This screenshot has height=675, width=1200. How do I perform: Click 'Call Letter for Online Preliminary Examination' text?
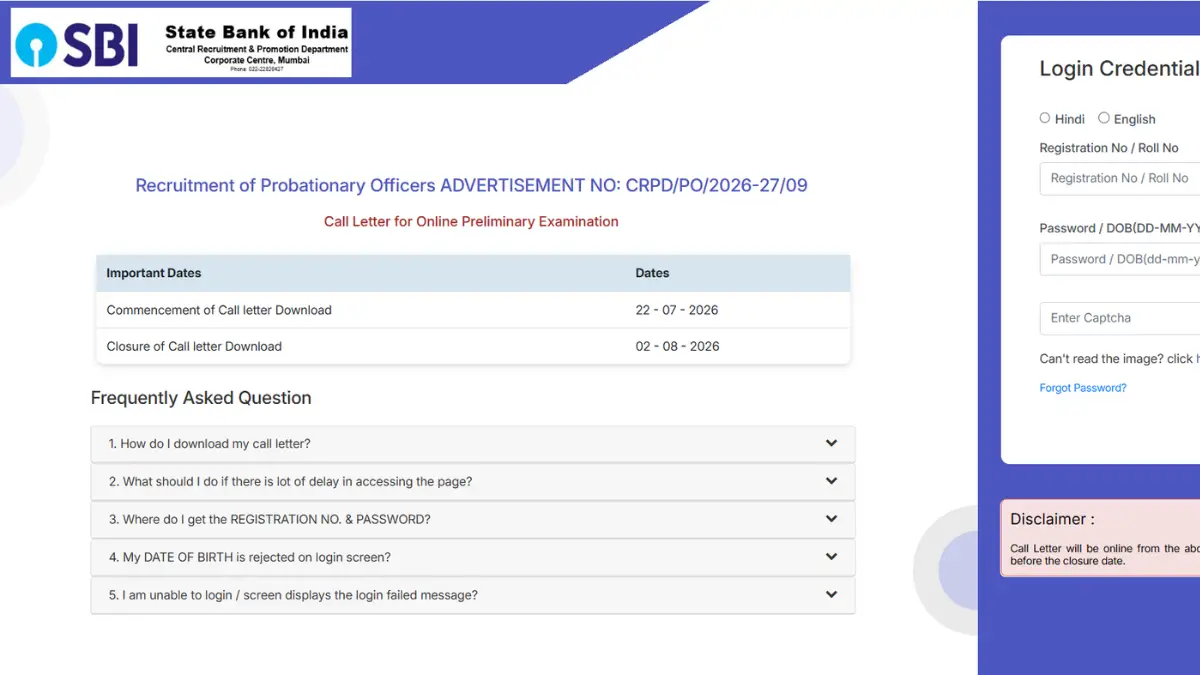(471, 222)
